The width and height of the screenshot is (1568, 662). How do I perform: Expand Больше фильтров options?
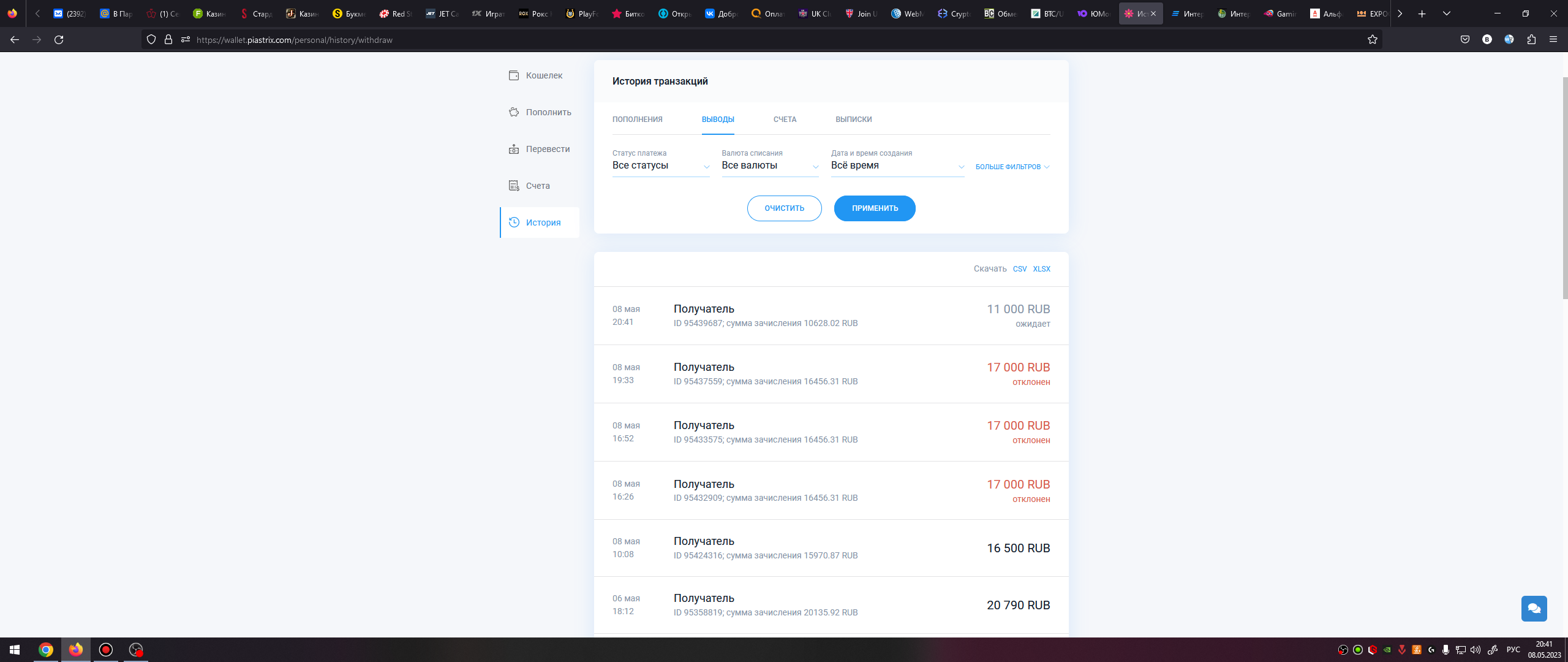1012,167
